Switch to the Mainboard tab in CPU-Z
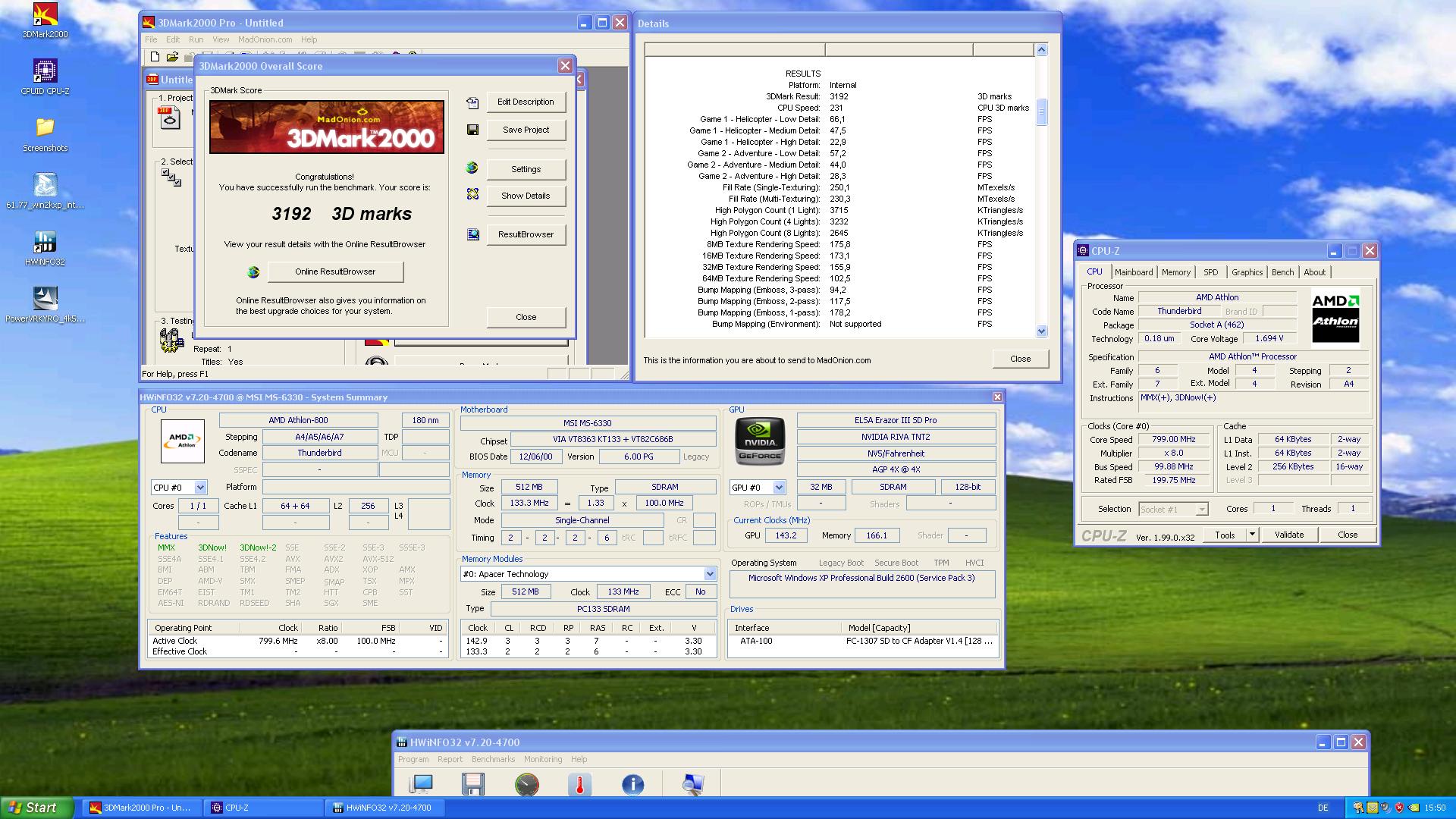 (x=1134, y=272)
